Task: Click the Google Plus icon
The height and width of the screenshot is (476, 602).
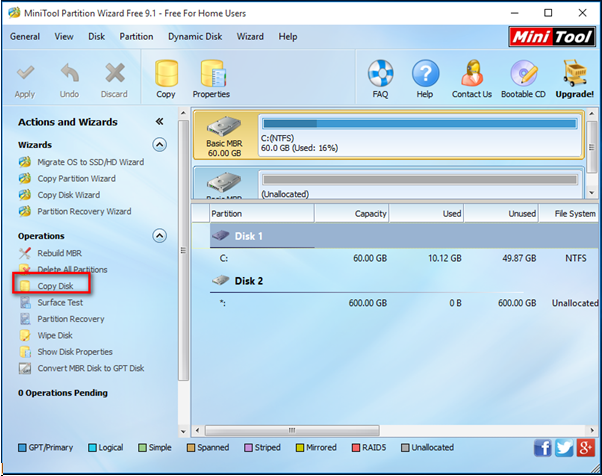Action: click(x=585, y=448)
